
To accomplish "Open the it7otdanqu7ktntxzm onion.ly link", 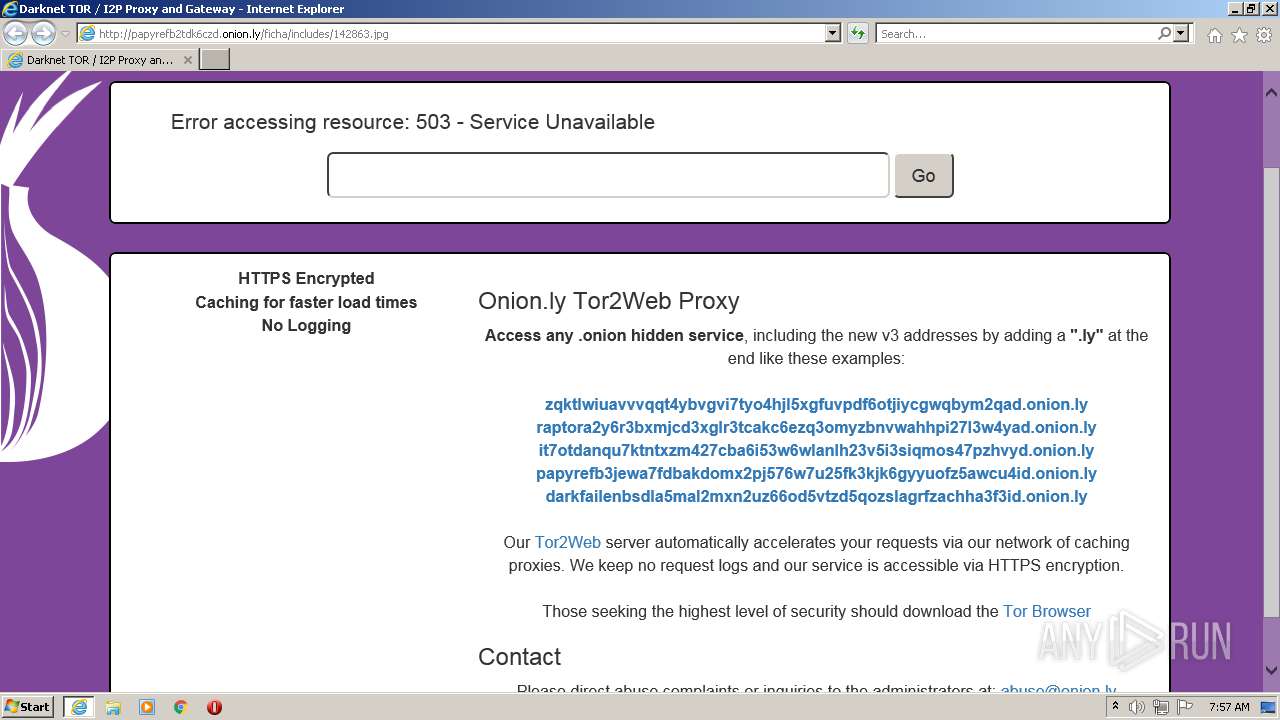I will coord(816,450).
